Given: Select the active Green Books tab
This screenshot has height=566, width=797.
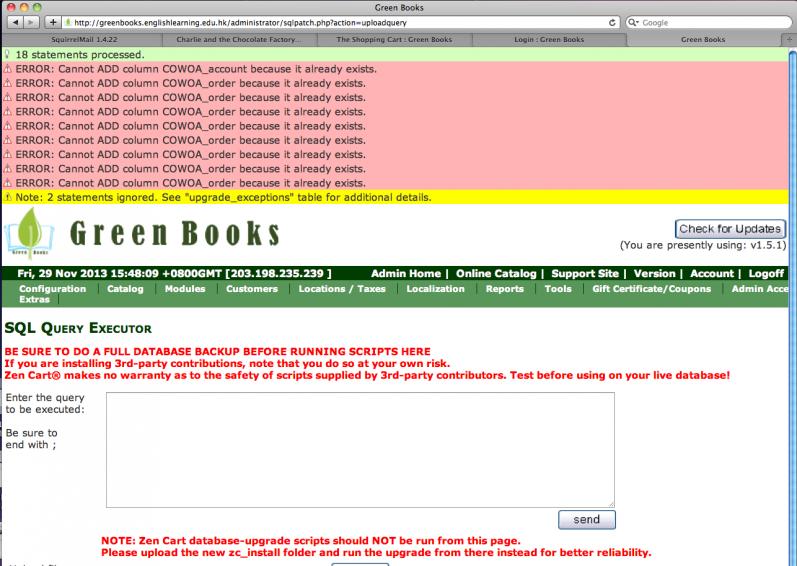Looking at the screenshot, I should pos(703,40).
